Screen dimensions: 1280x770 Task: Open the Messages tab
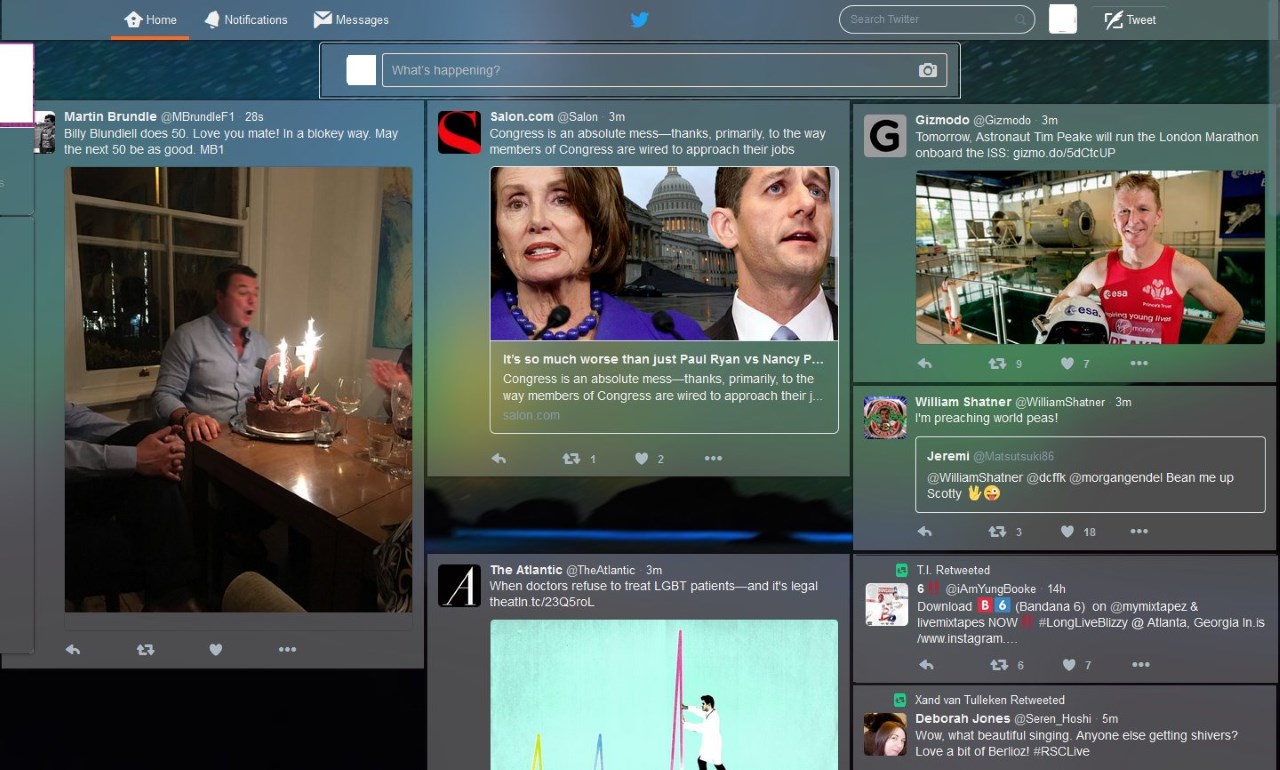[351, 20]
